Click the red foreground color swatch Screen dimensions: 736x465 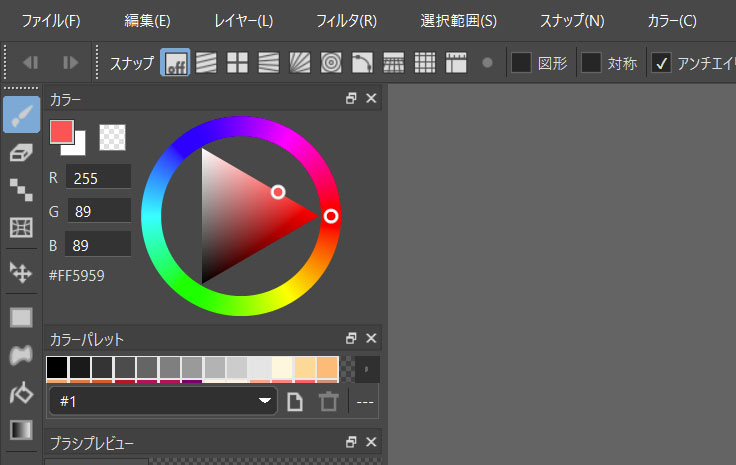(62, 131)
